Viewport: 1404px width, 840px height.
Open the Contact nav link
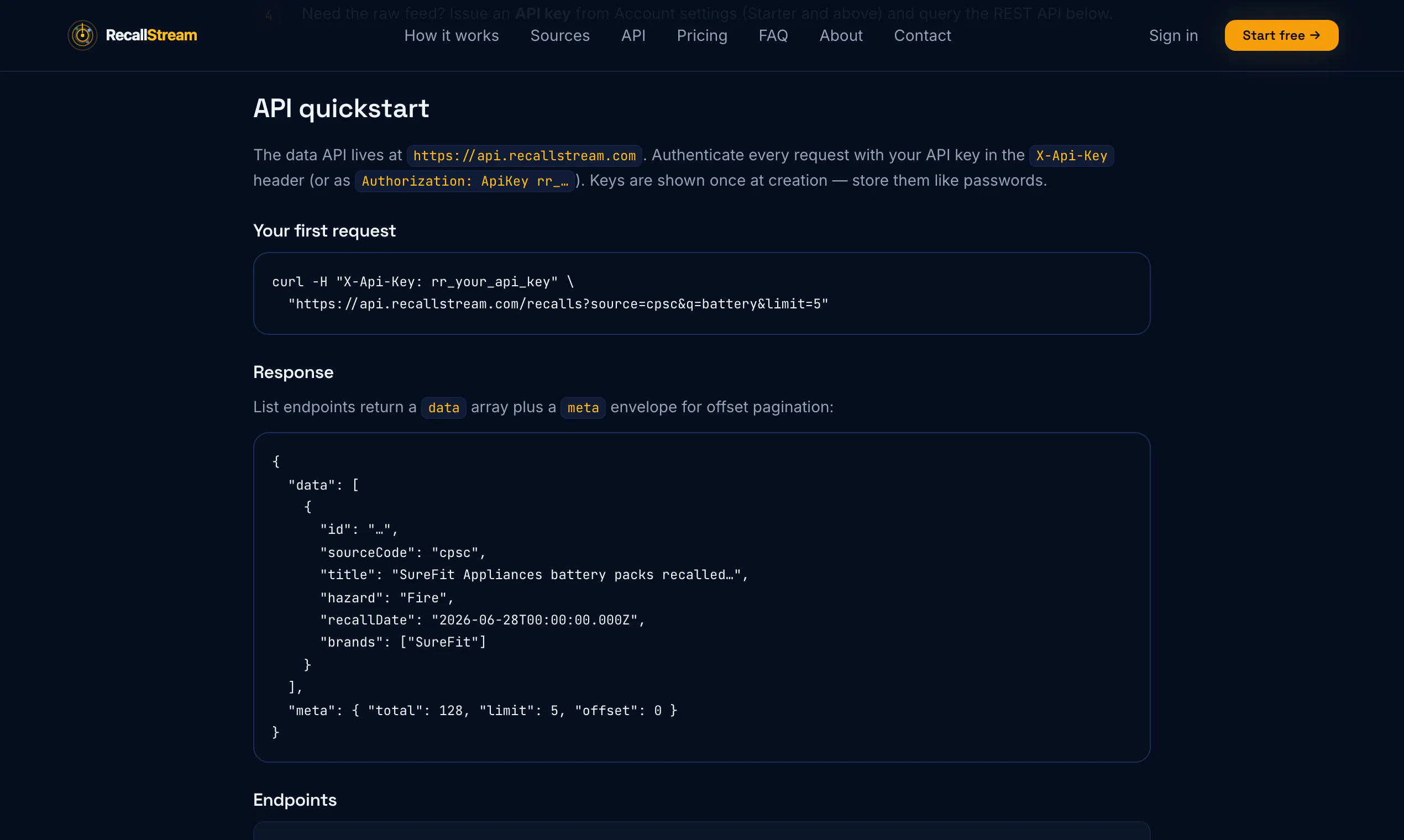(922, 36)
